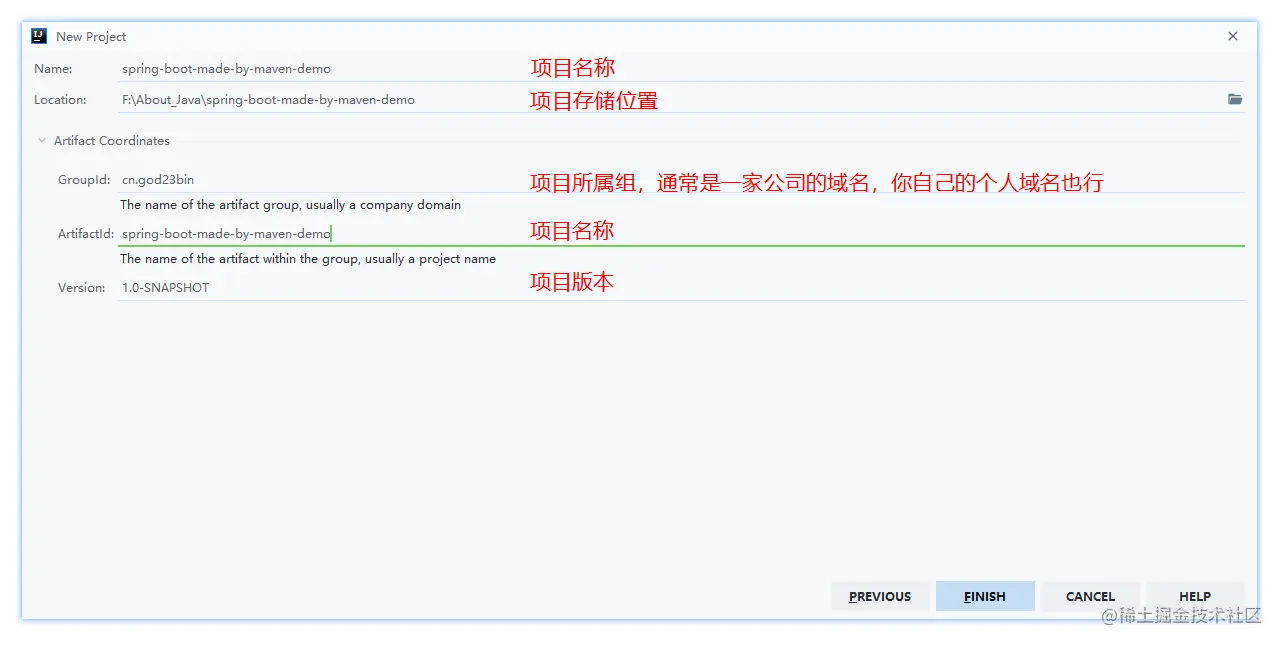Screen dimensions: 1281x645
Task: Click the "New Project" title text
Action: [91, 37]
